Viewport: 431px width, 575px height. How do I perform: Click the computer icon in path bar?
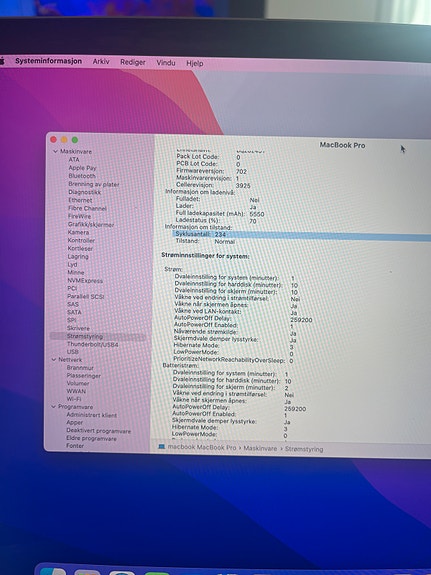(161, 447)
